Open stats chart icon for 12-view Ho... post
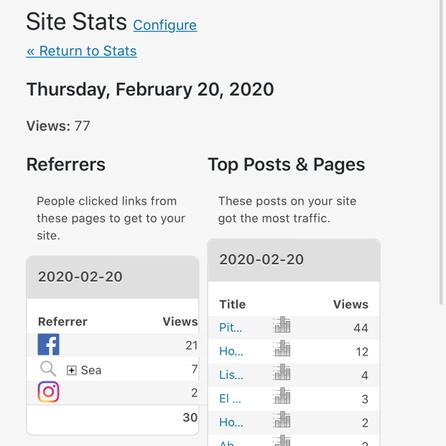The height and width of the screenshot is (446, 446). [282, 349]
